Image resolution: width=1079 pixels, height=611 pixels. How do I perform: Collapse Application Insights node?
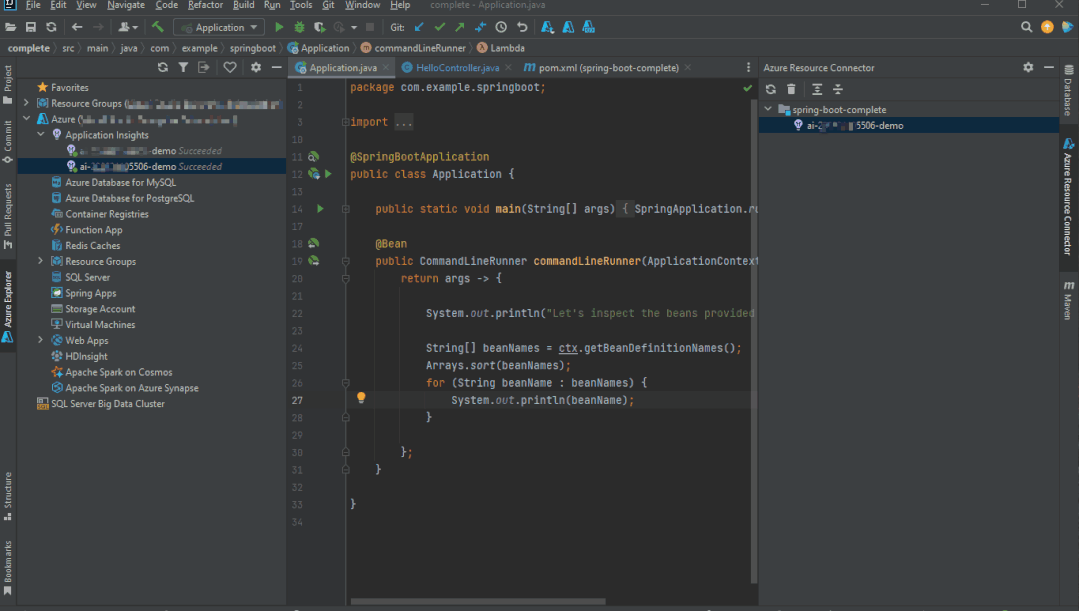41,135
